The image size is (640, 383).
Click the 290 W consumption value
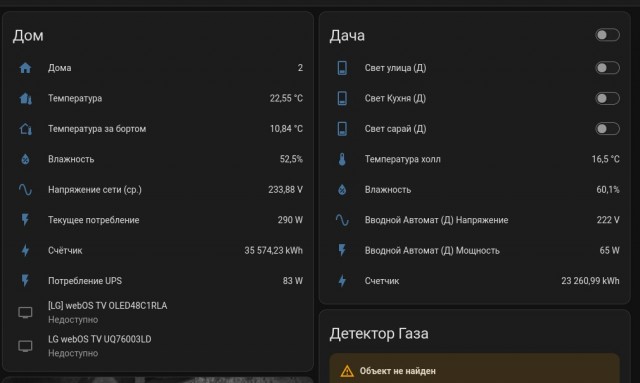click(290, 220)
